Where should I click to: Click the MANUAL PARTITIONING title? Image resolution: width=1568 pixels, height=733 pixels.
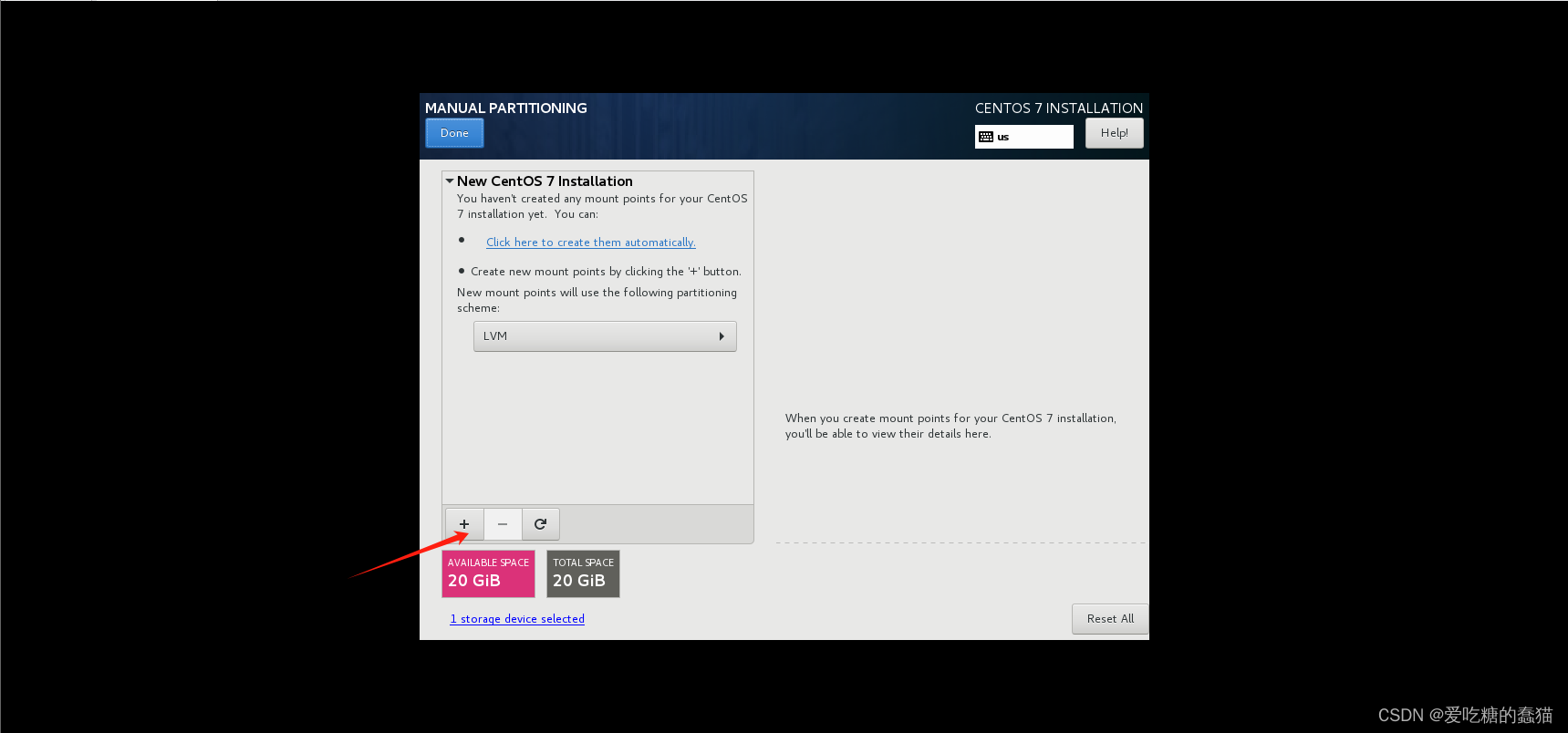pos(506,108)
